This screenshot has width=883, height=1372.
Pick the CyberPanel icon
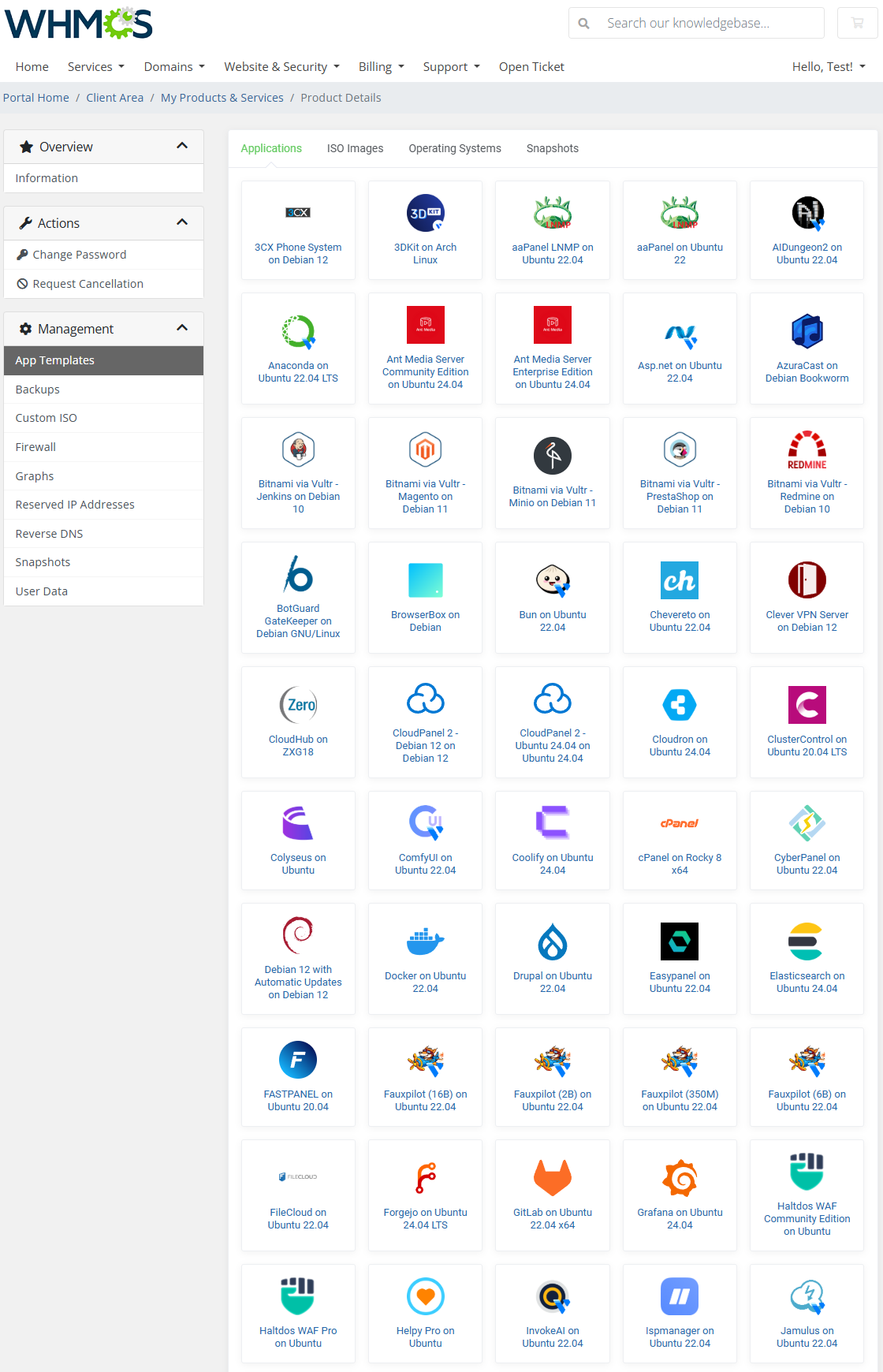pos(807,823)
